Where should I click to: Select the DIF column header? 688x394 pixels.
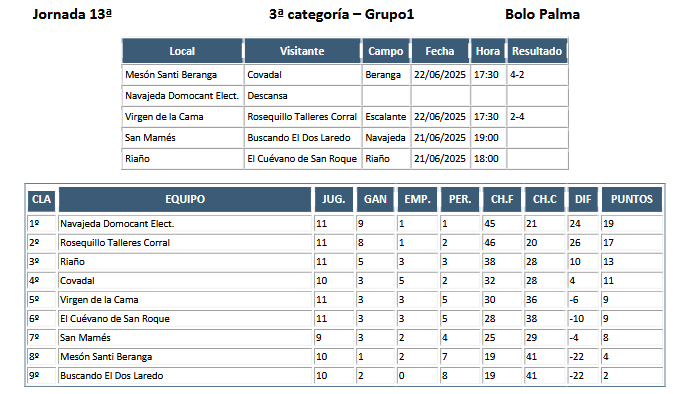point(583,199)
